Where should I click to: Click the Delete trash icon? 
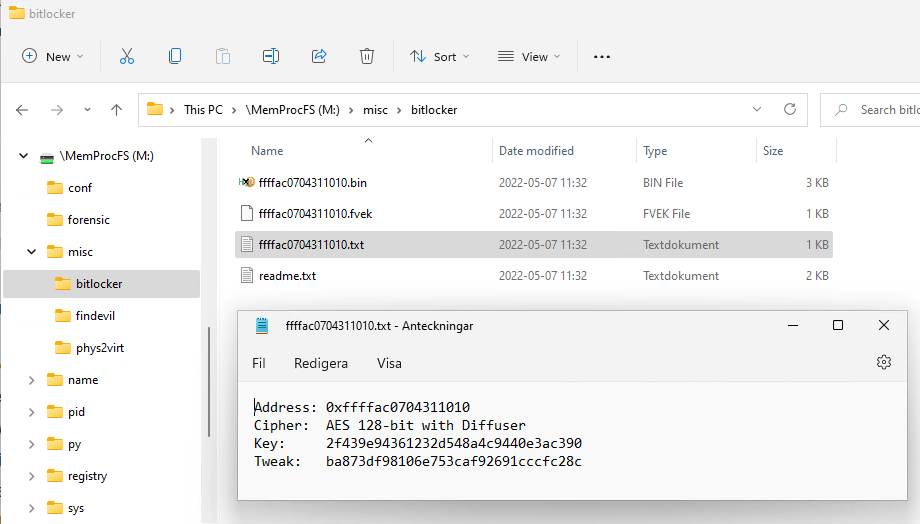(x=367, y=56)
